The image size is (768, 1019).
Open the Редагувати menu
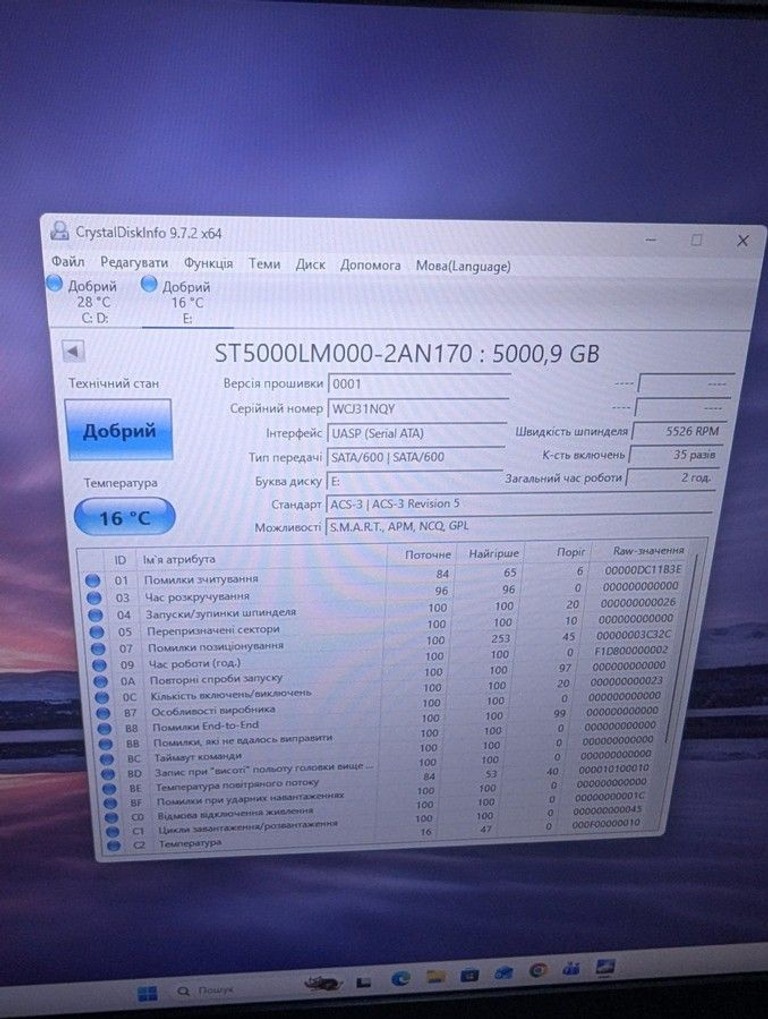click(134, 263)
